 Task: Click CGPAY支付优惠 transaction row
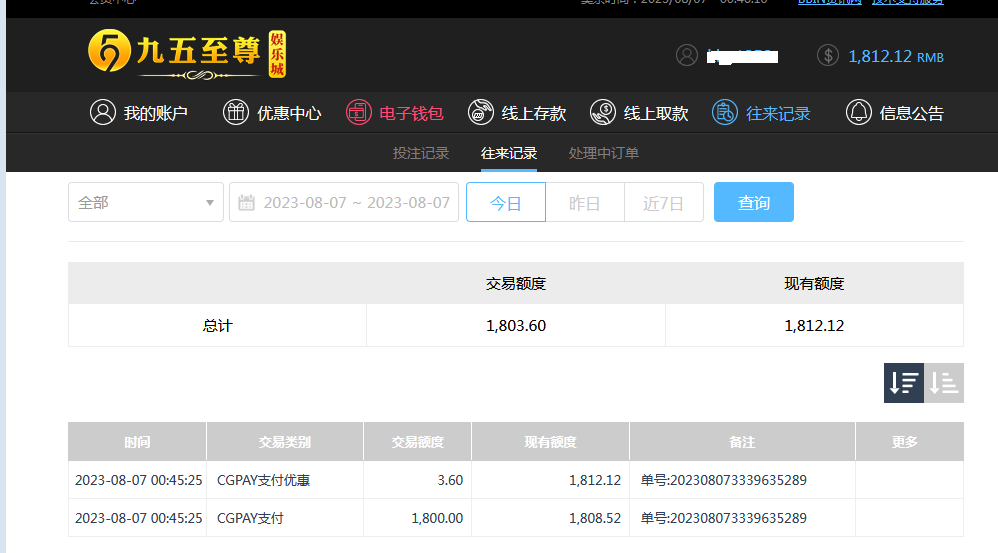tap(516, 480)
